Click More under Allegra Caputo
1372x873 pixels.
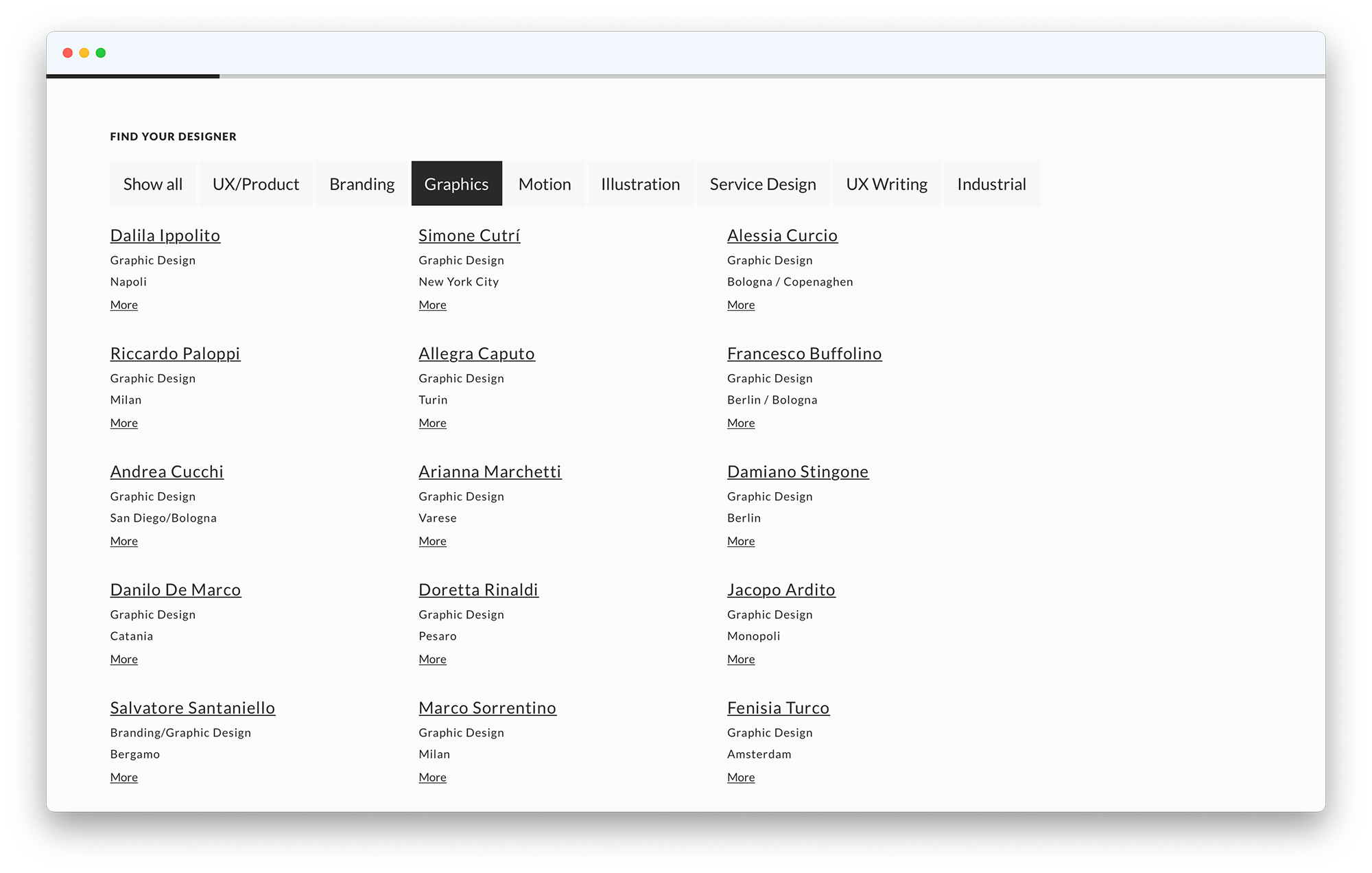[x=433, y=423]
